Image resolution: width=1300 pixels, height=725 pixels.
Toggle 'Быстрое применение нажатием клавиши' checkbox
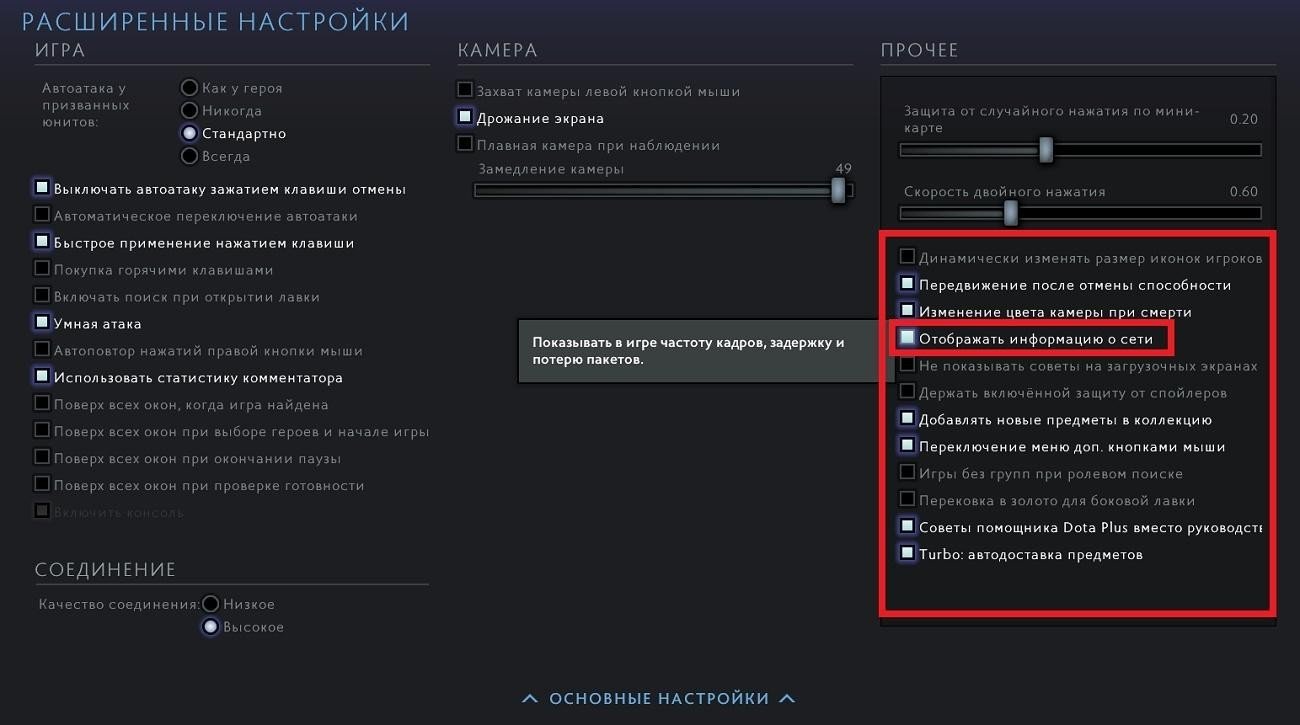42,242
